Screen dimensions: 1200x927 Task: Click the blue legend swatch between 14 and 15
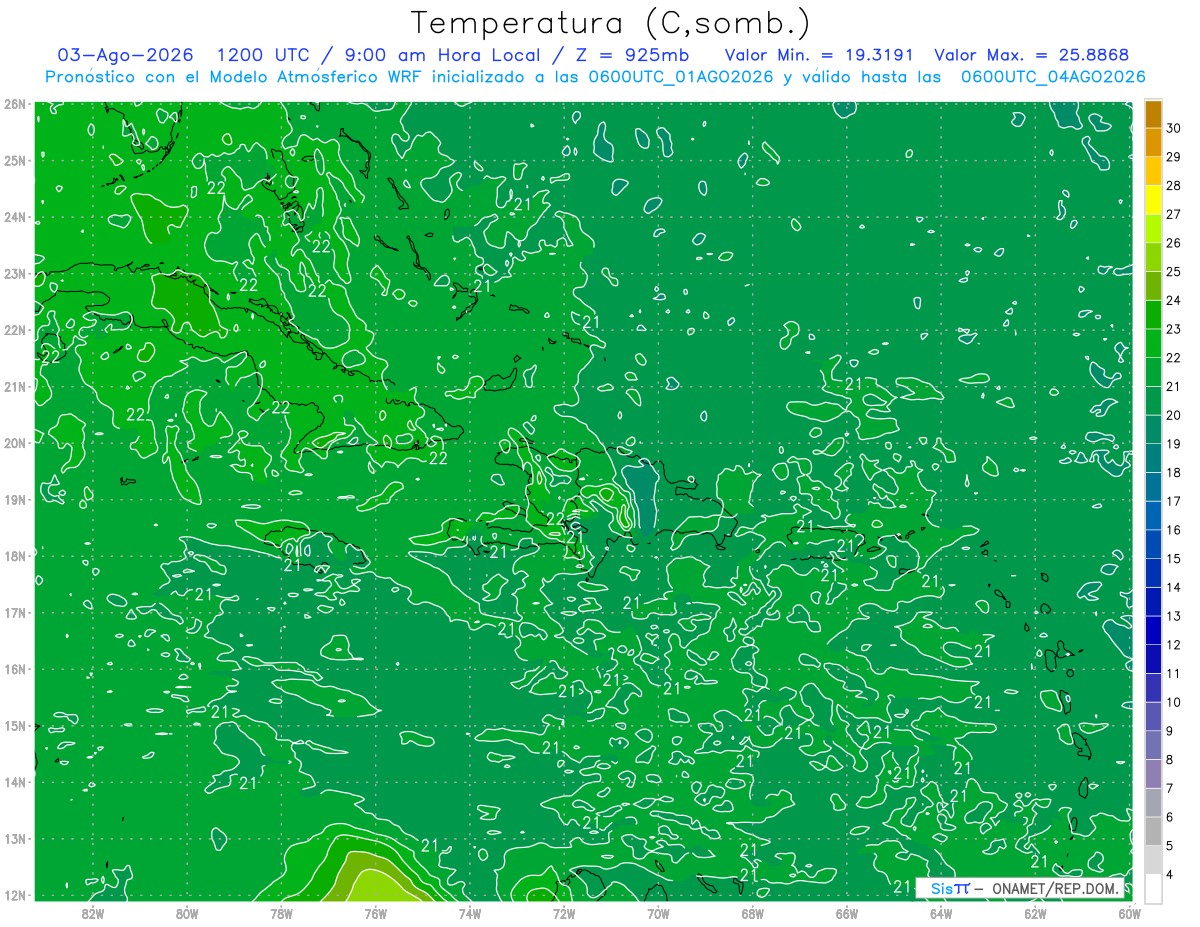tap(1153, 573)
